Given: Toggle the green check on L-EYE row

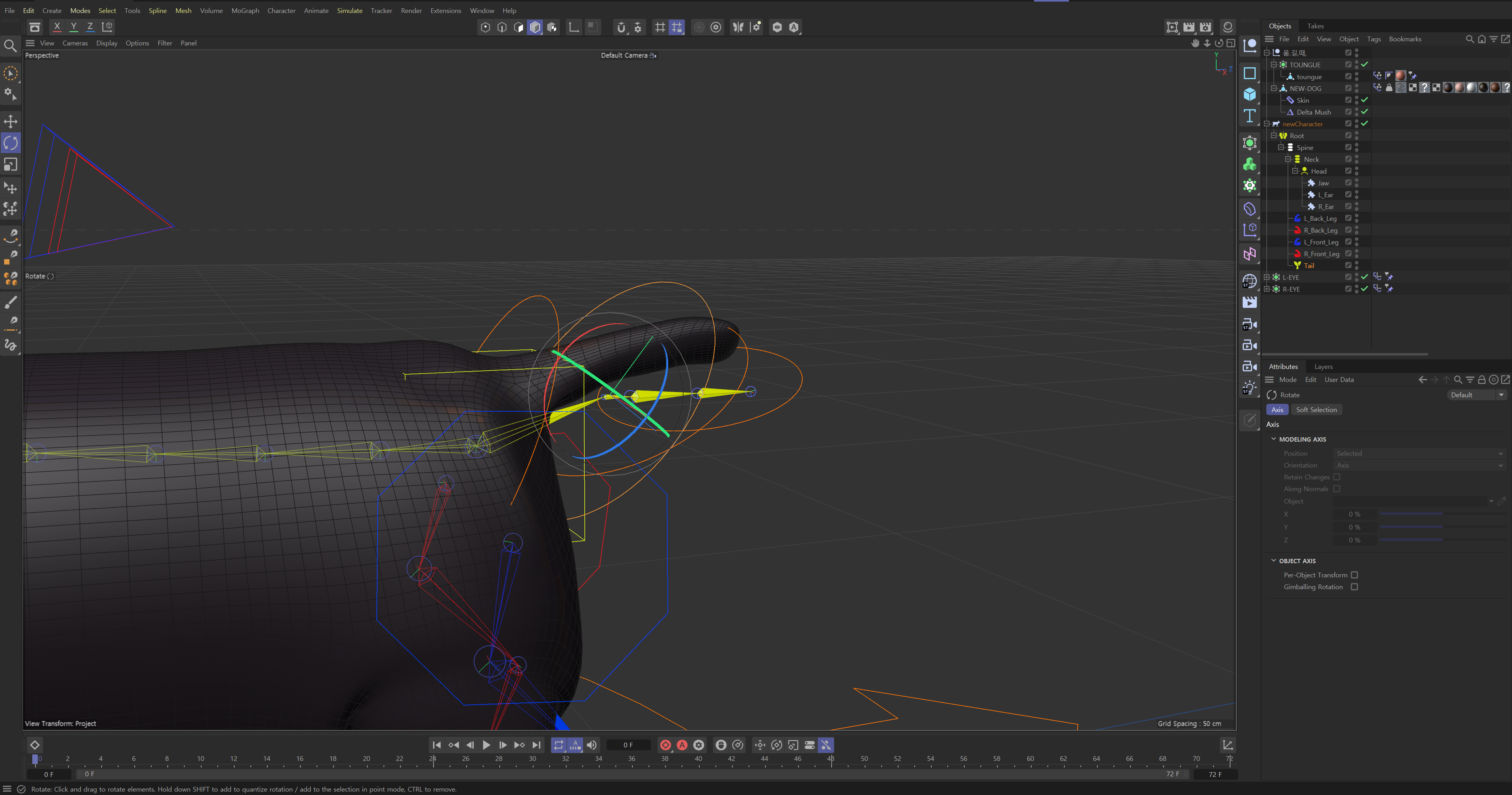Looking at the screenshot, I should click(1365, 277).
